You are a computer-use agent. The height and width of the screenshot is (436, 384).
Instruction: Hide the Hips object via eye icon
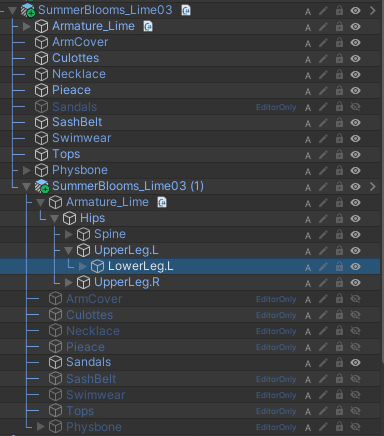coord(356,218)
